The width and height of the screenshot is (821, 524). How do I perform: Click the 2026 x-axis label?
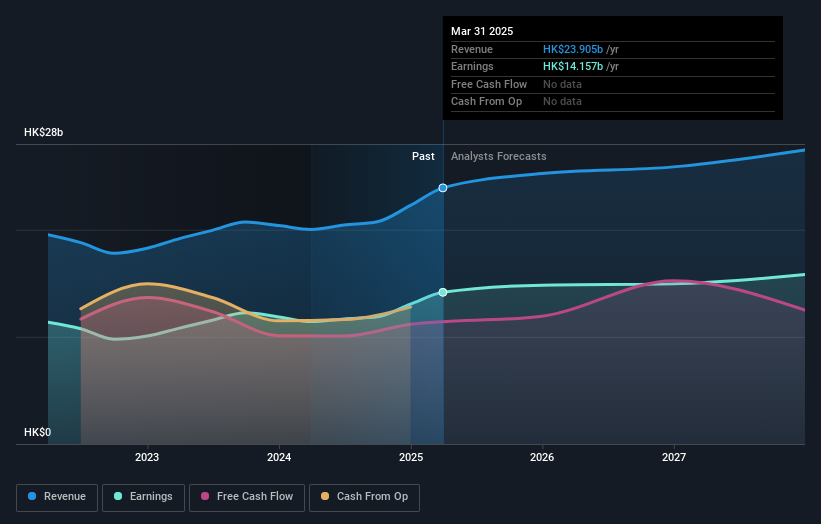pos(542,458)
